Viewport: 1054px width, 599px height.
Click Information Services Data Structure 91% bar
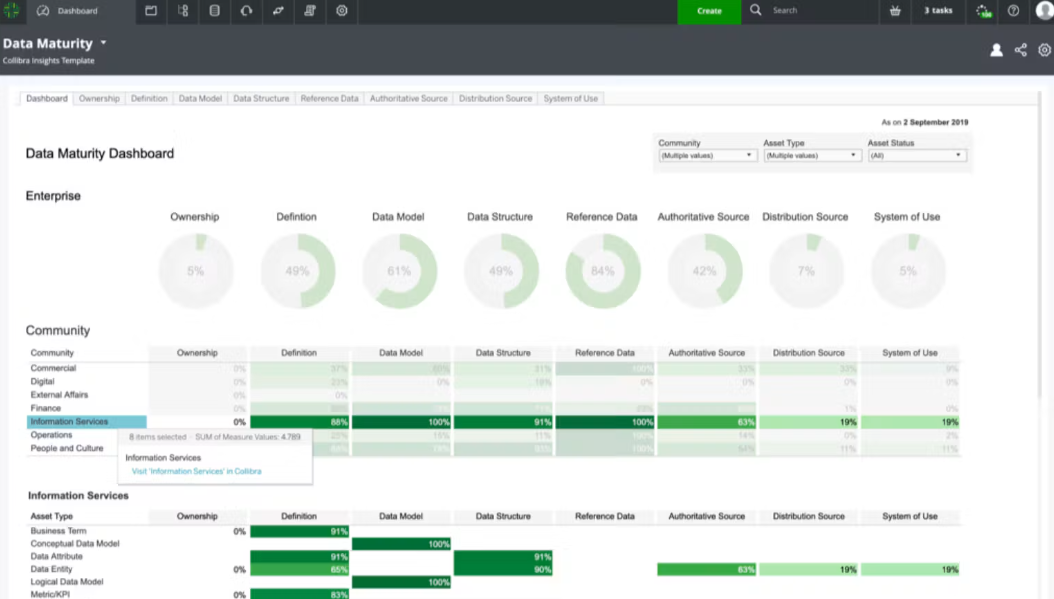click(503, 422)
